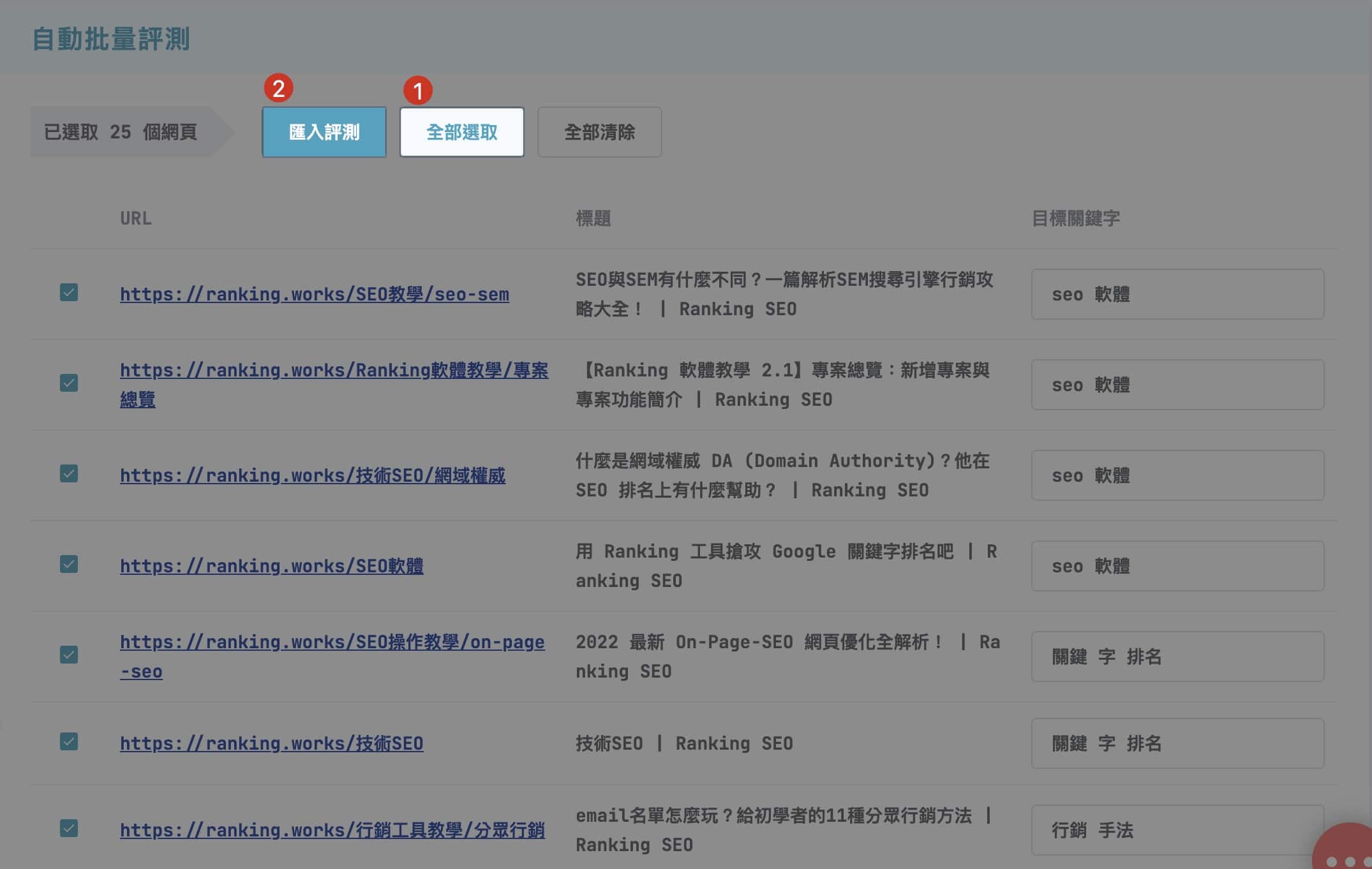Click the 全部清除 clear-all button
Image resolution: width=1372 pixels, height=869 pixels.
point(599,132)
